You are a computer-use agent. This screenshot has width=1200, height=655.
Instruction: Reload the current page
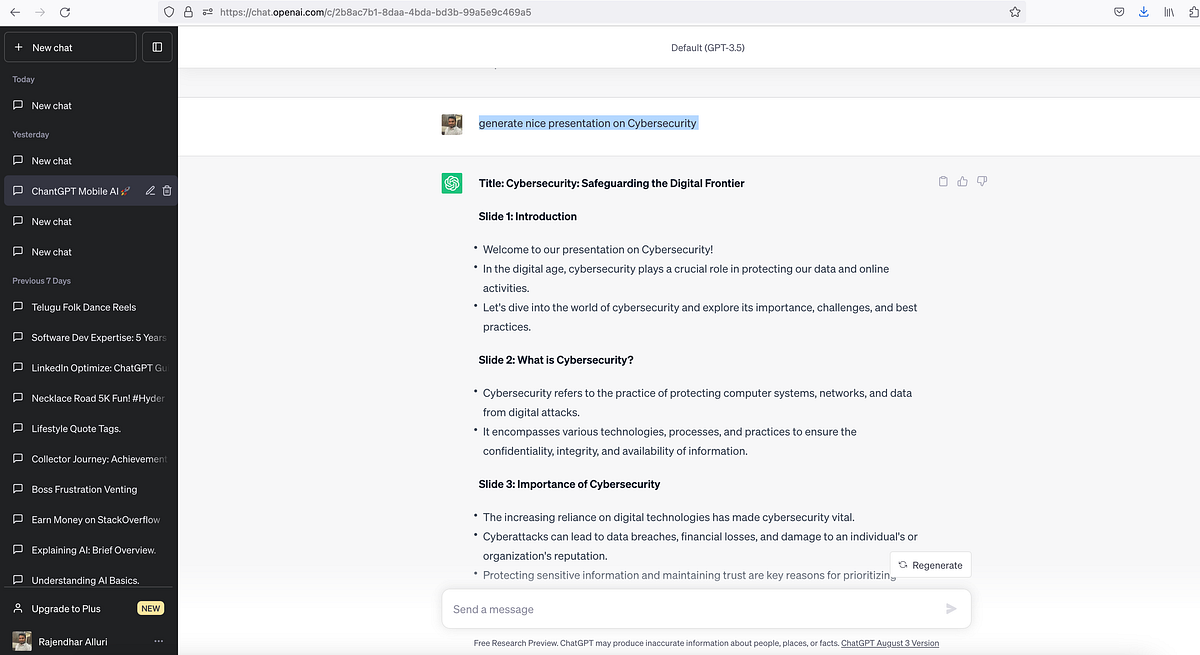65,12
